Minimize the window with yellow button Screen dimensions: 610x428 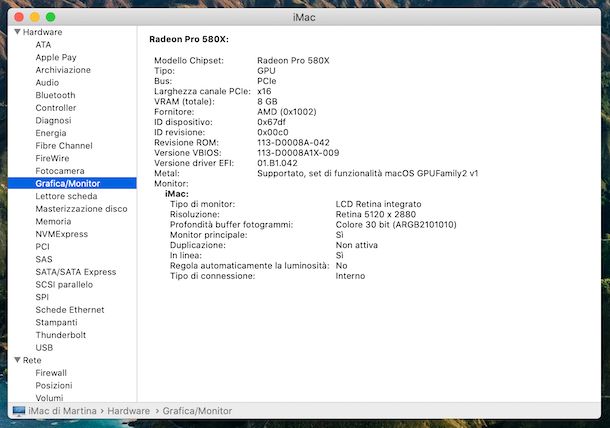pyautogui.click(x=35, y=17)
